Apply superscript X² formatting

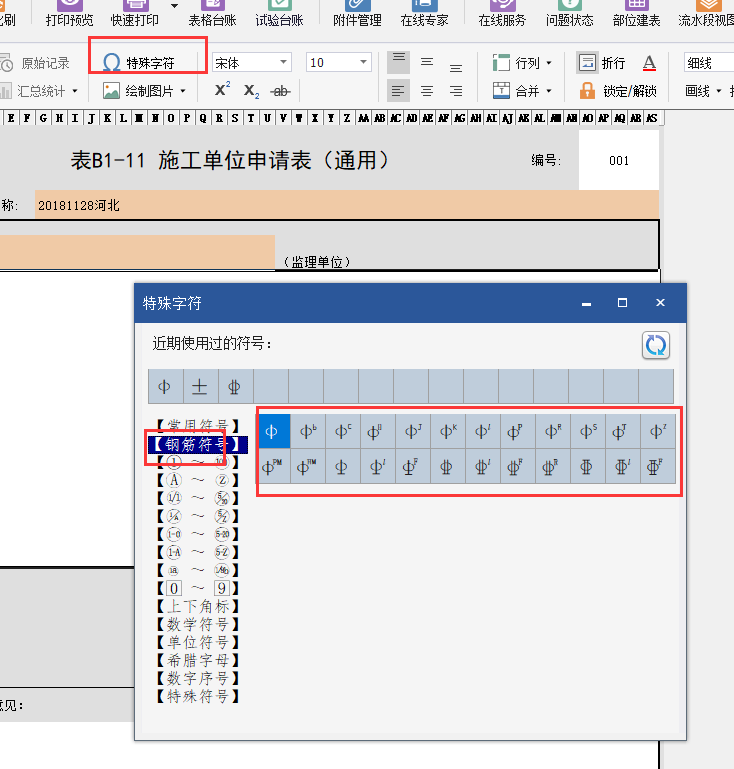click(x=223, y=90)
